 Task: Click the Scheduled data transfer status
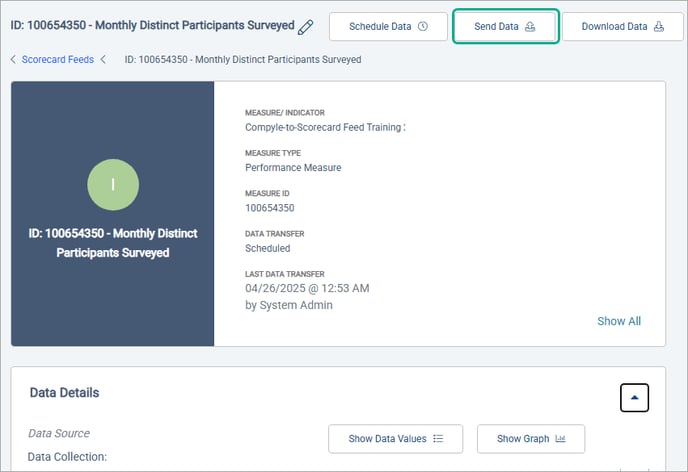(x=267, y=248)
